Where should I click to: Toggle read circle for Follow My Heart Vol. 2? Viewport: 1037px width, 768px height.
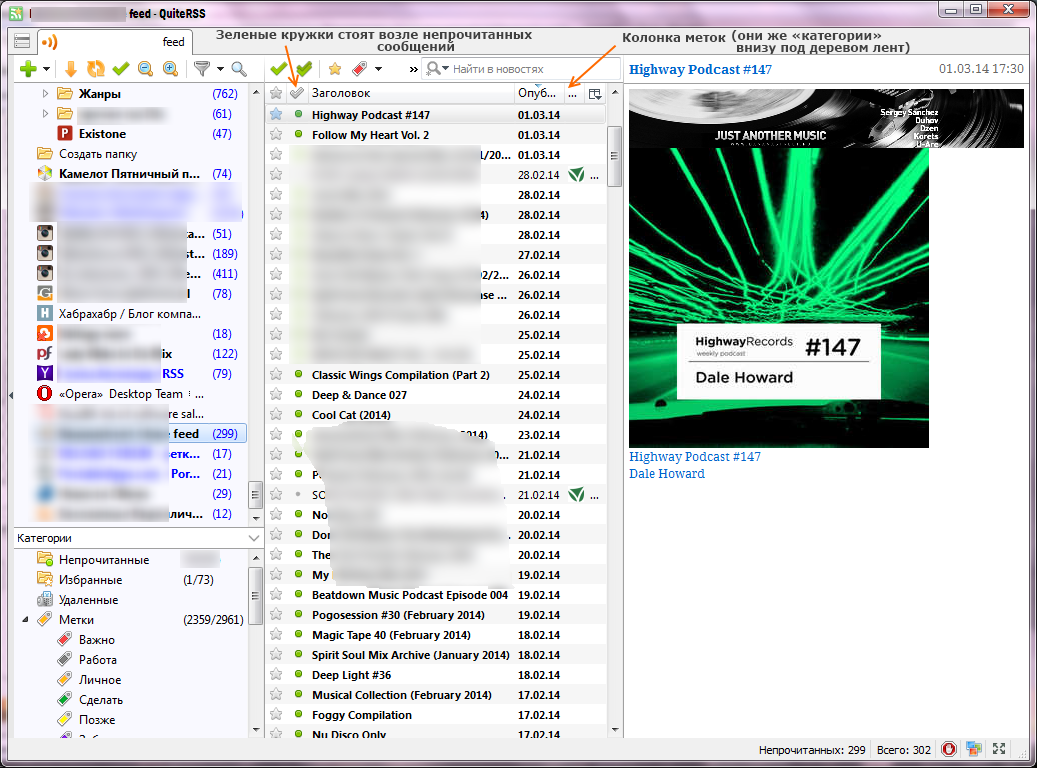298,134
